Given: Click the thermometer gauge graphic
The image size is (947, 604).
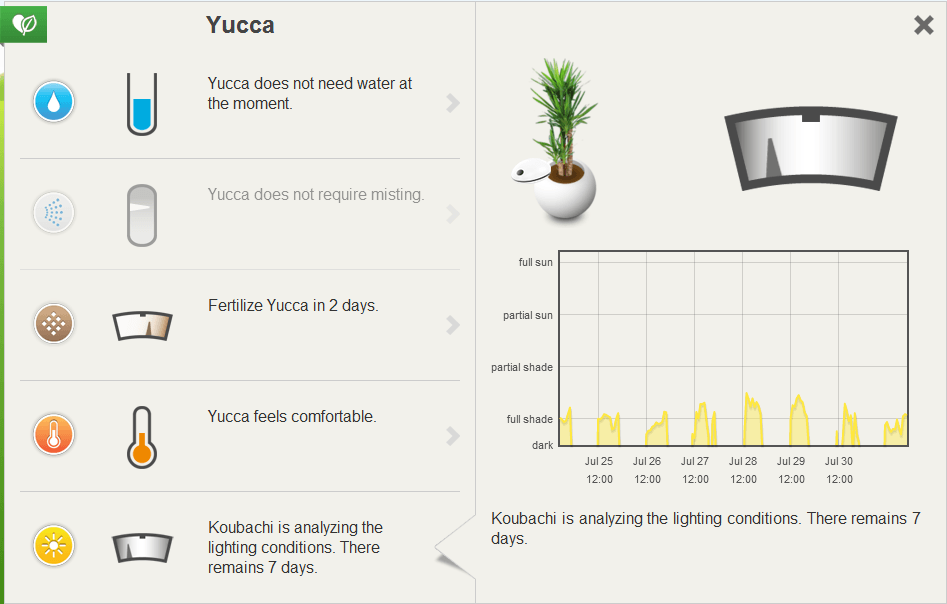Looking at the screenshot, I should tap(142, 437).
